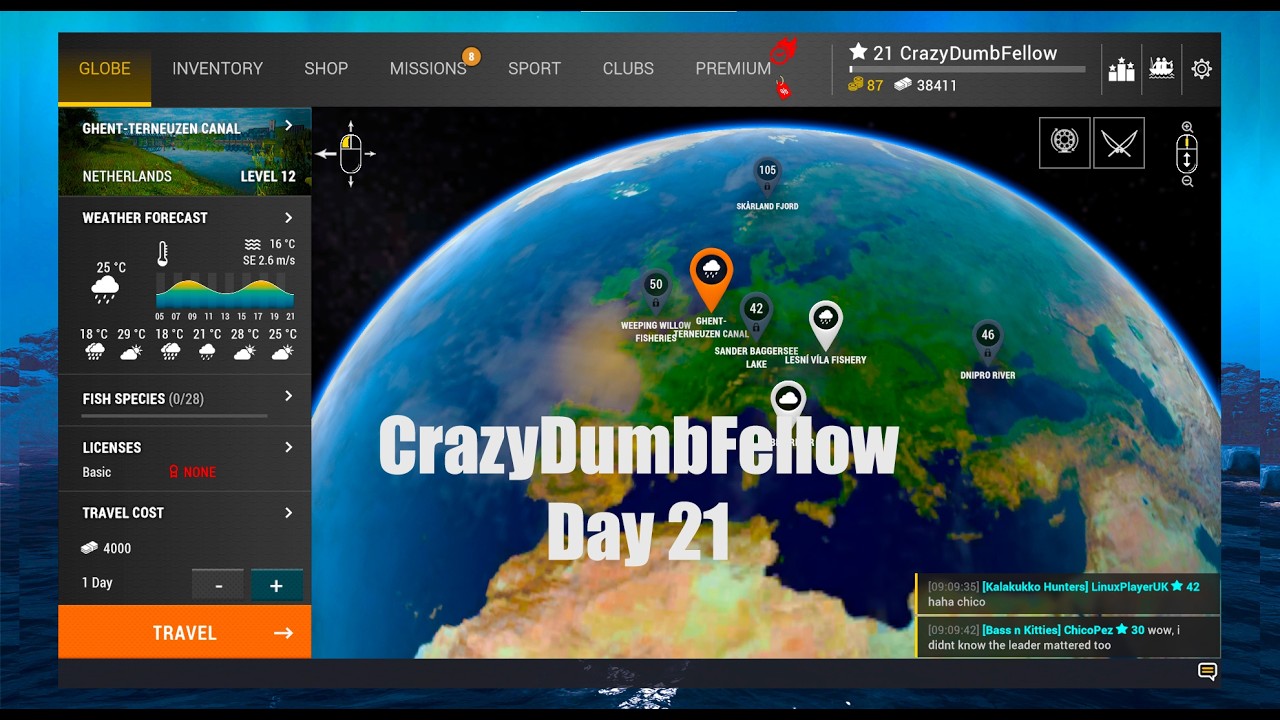The height and width of the screenshot is (720, 1280).
Task: Click the globe rotate mouse hint icon
Action: [349, 153]
